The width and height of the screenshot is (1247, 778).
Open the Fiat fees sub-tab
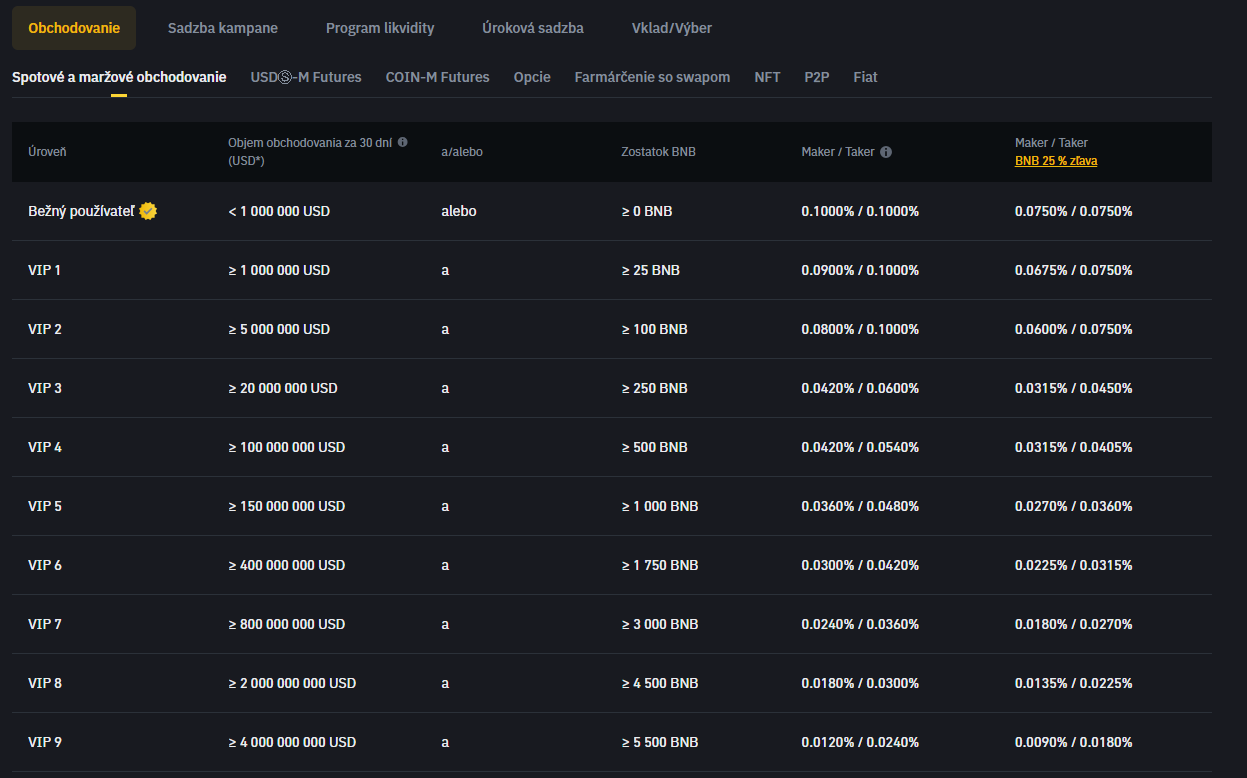865,77
